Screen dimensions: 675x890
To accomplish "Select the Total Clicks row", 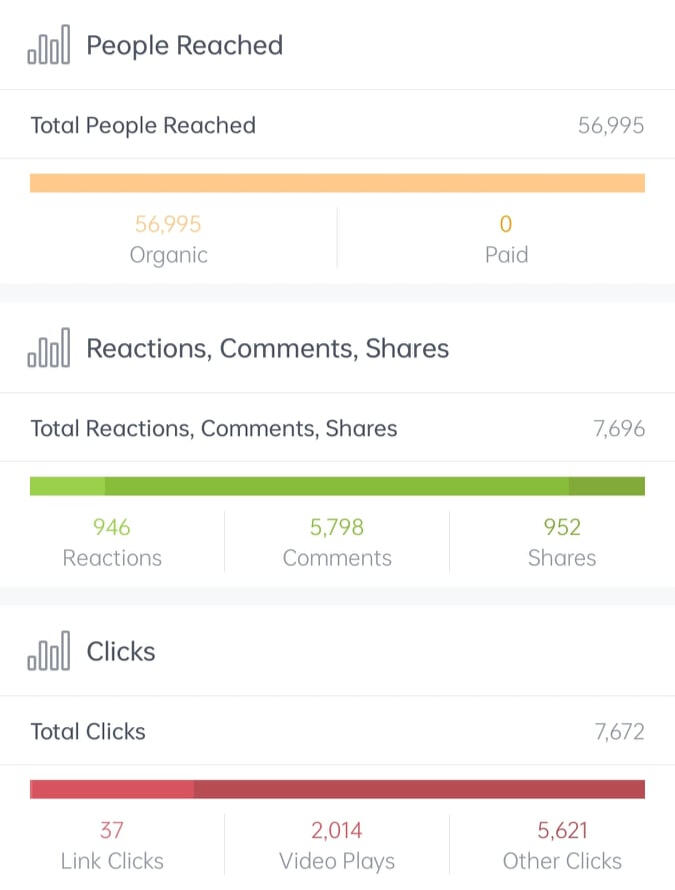I will pos(337,731).
